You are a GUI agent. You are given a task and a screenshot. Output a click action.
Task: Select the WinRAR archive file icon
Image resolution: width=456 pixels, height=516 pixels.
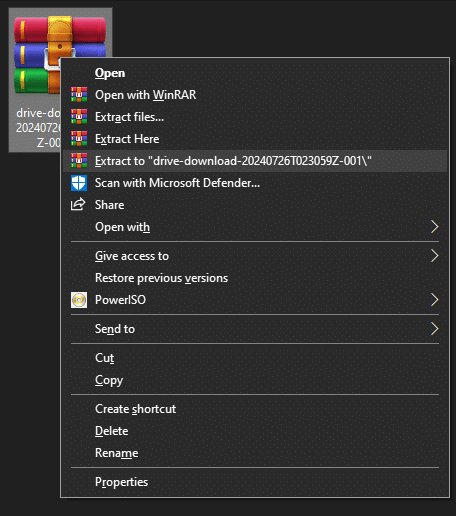[37, 55]
